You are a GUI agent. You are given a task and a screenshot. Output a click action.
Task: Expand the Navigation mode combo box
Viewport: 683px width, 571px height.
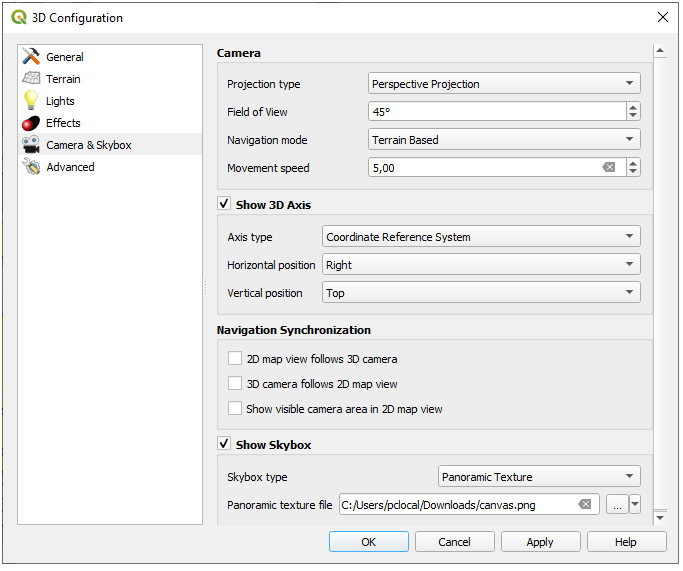[504, 140]
